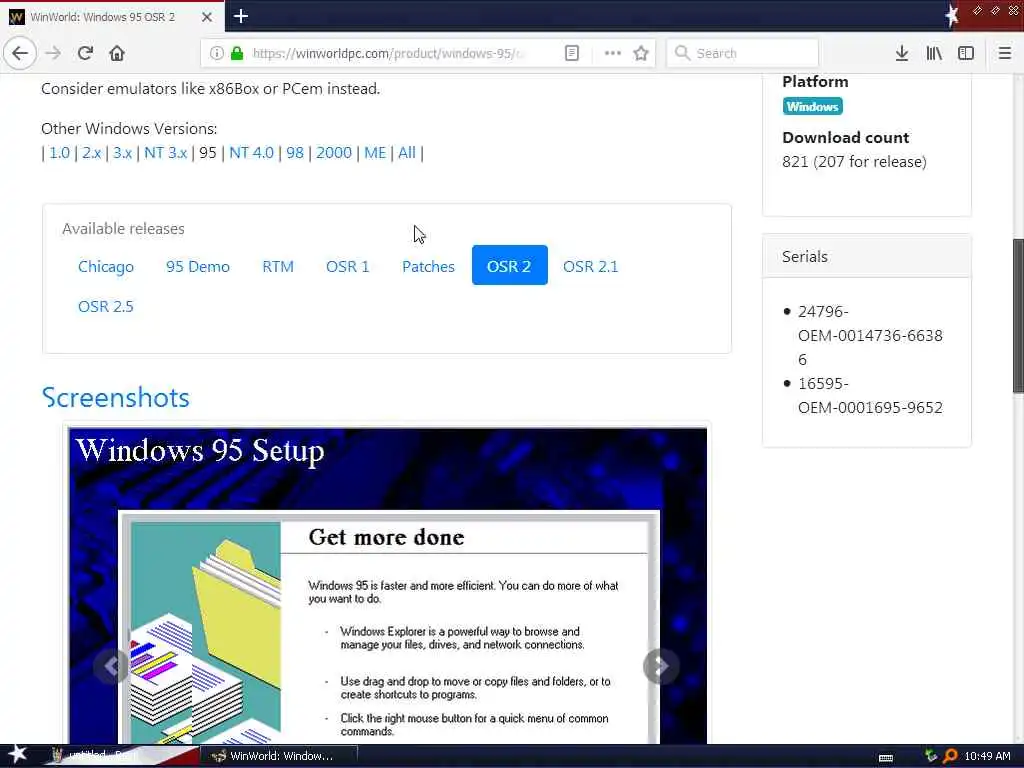The image size is (1024, 768).
Task: Click the Serials panel header
Action: point(867,257)
